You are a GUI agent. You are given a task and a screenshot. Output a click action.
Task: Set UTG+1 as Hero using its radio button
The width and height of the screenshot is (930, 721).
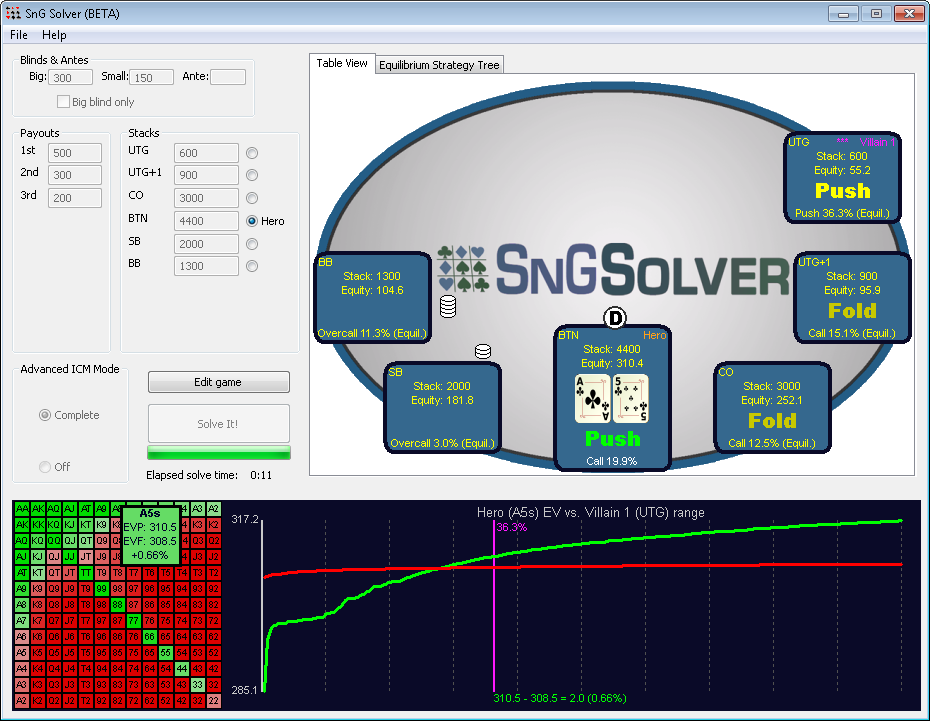coord(252,175)
